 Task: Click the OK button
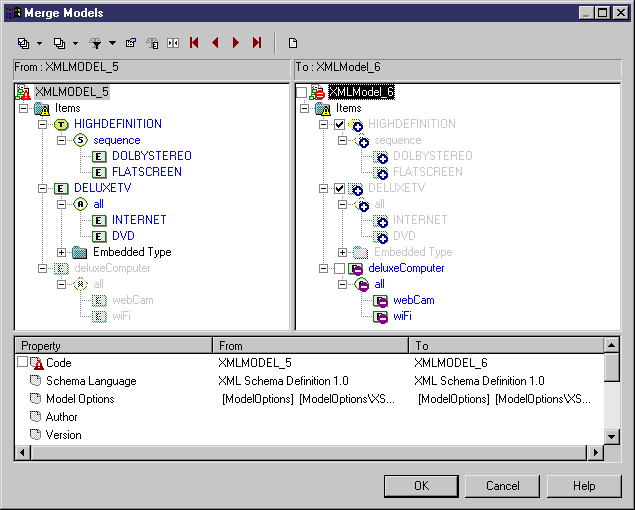421,486
